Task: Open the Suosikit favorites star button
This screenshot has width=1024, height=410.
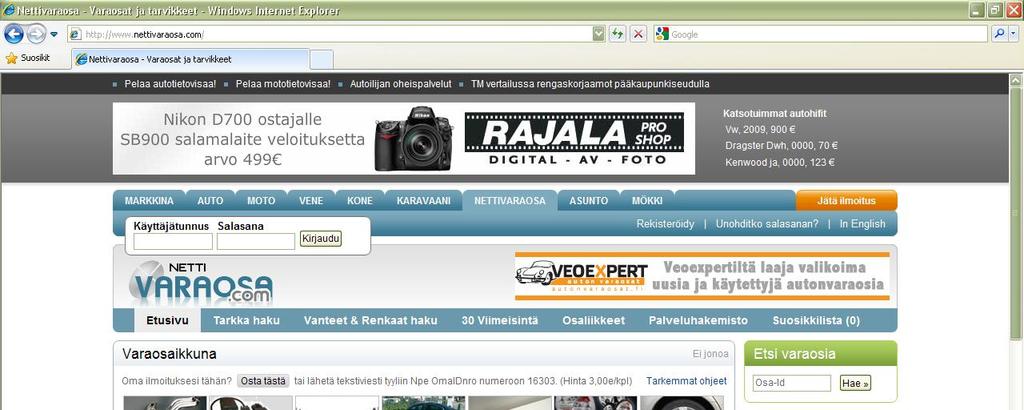Action: click(x=27, y=58)
